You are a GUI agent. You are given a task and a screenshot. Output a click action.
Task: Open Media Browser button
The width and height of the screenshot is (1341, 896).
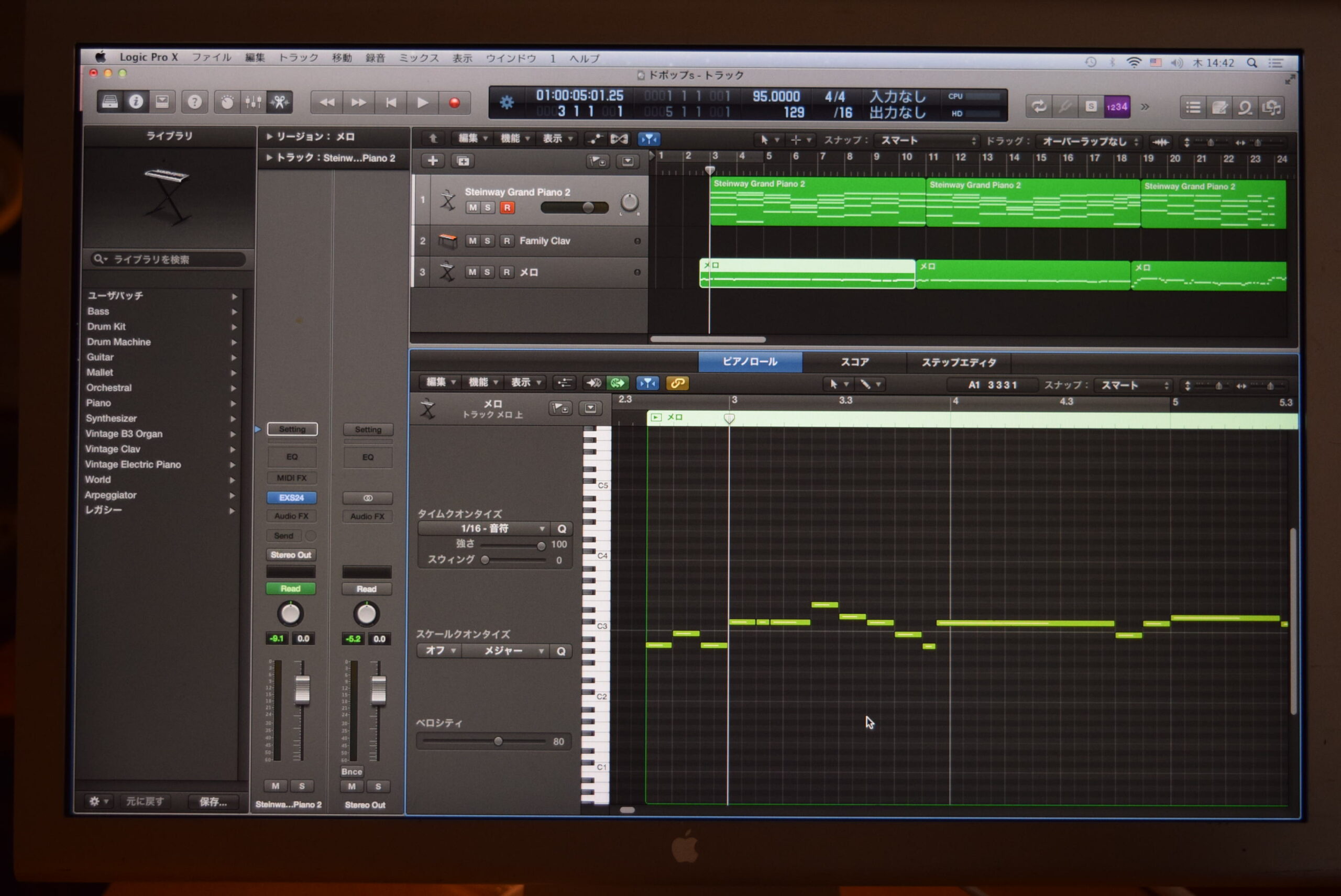pos(1271,108)
